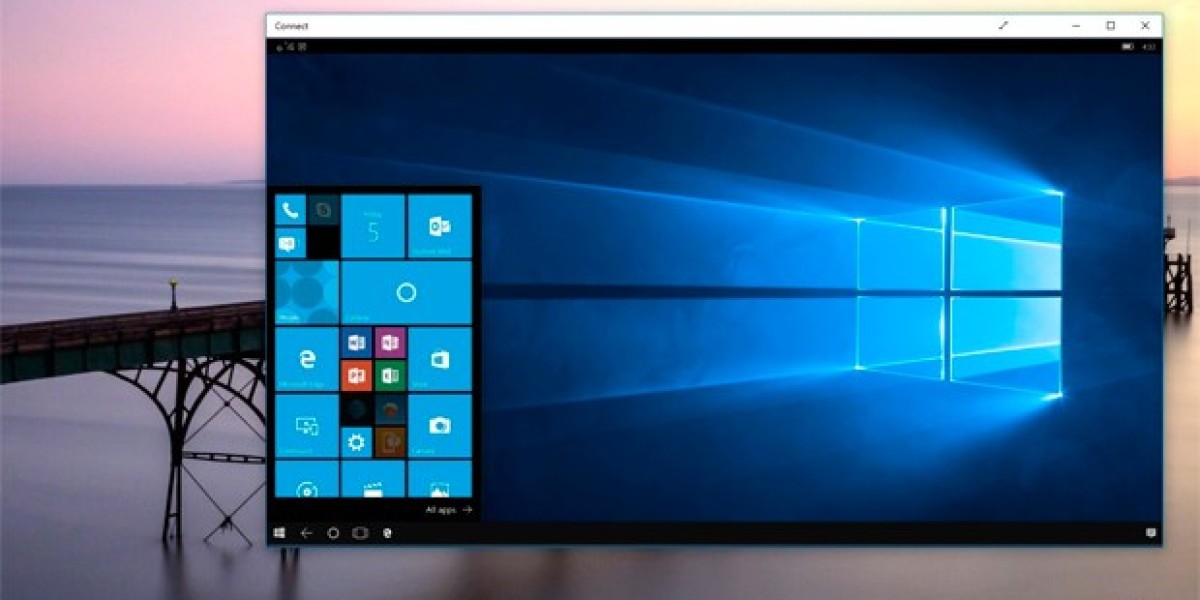Image resolution: width=1200 pixels, height=600 pixels.
Task: Open the Groove Music tile
Action: (306, 479)
